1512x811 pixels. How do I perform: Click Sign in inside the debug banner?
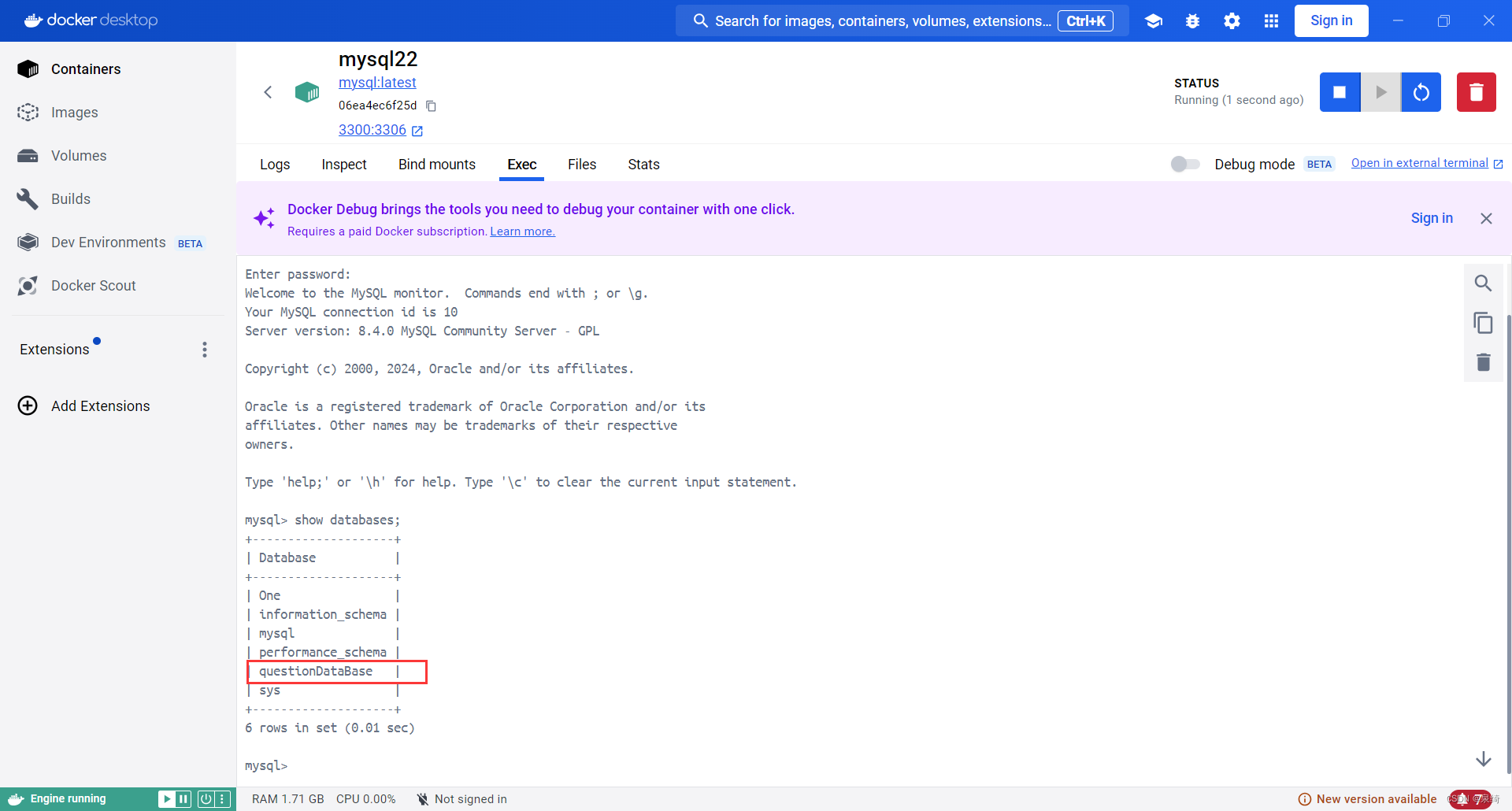click(x=1432, y=218)
